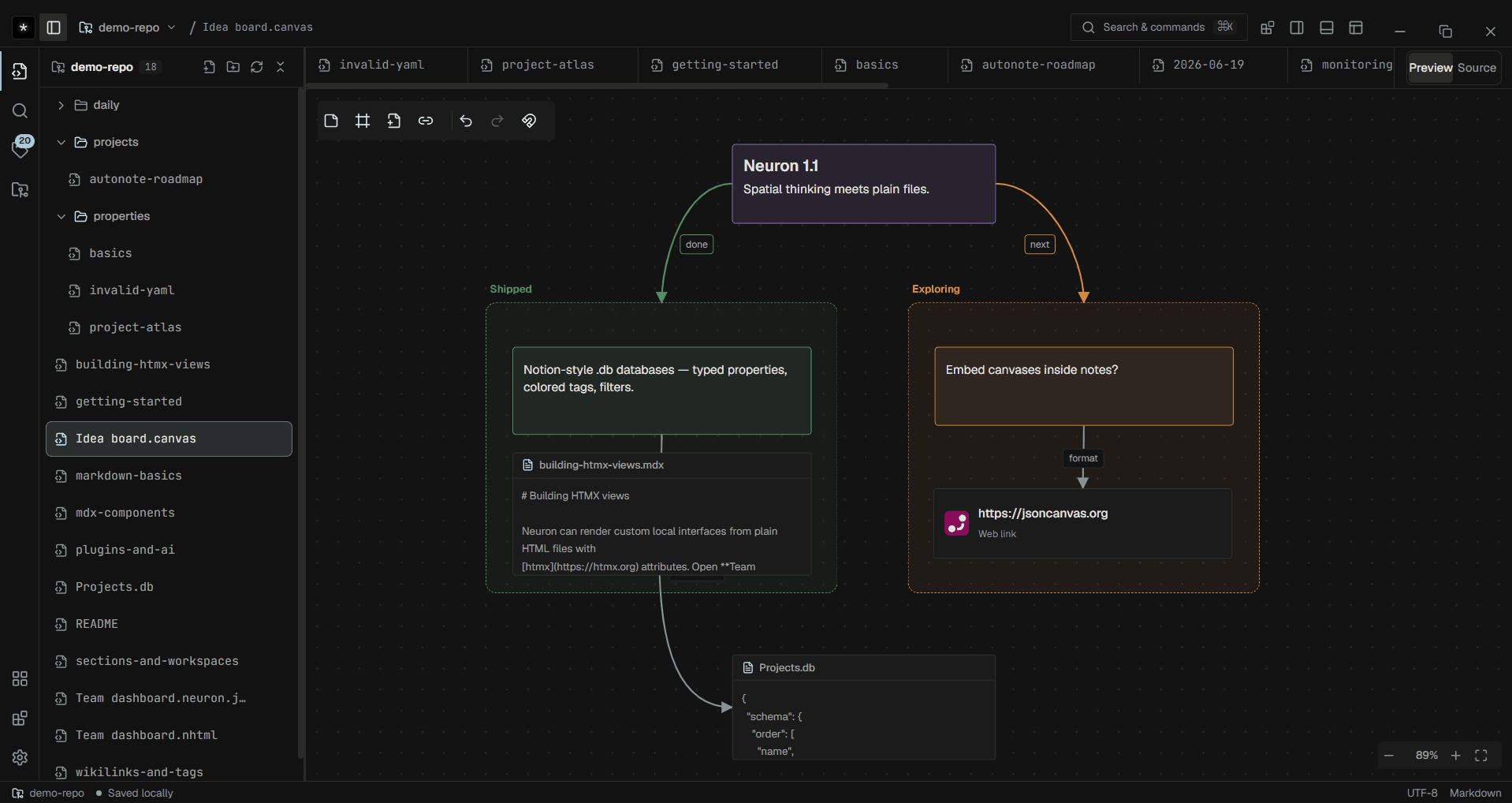Collapse the projects folder
The height and width of the screenshot is (803, 1512).
pos(169,142)
